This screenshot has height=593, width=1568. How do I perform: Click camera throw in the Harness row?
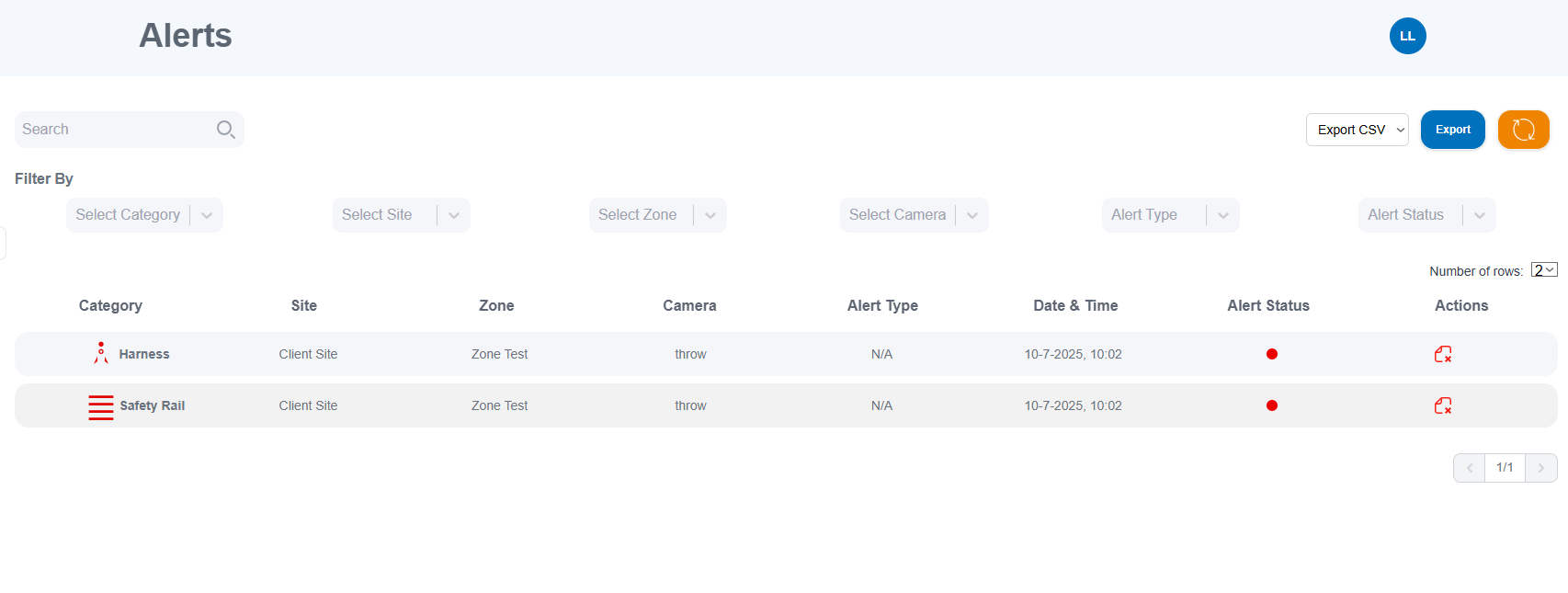pyautogui.click(x=690, y=354)
